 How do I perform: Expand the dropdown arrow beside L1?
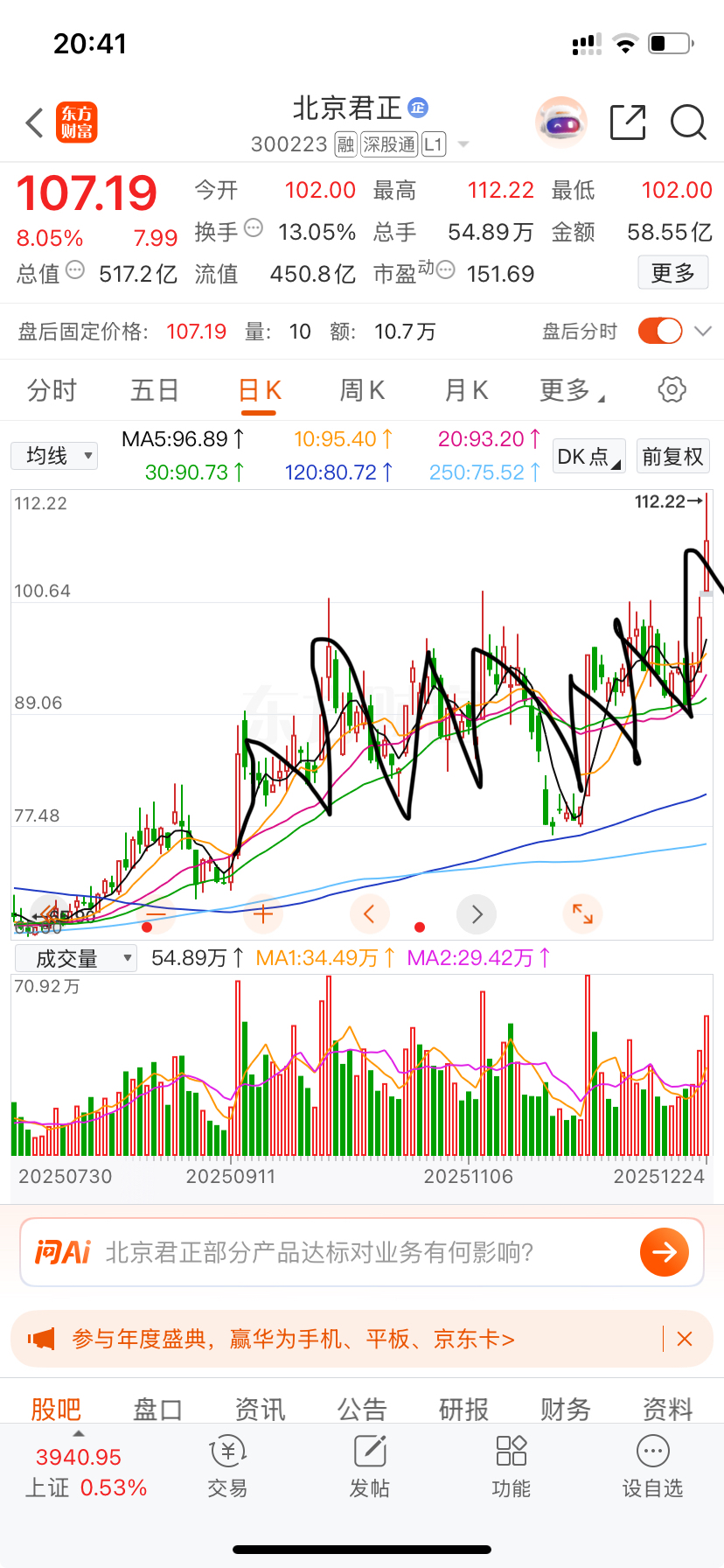(463, 144)
